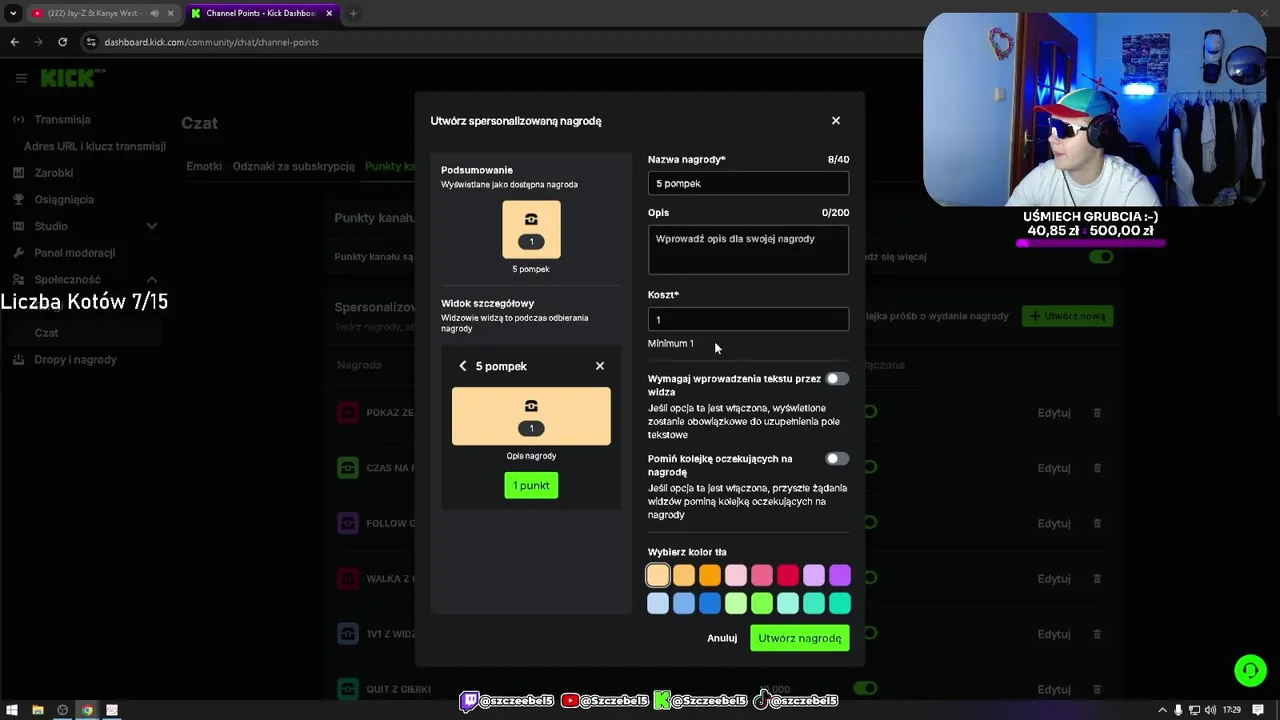Image resolution: width=1280 pixels, height=720 pixels.
Task: Toggle the Punkty kanału enabled switch
Action: click(1101, 257)
